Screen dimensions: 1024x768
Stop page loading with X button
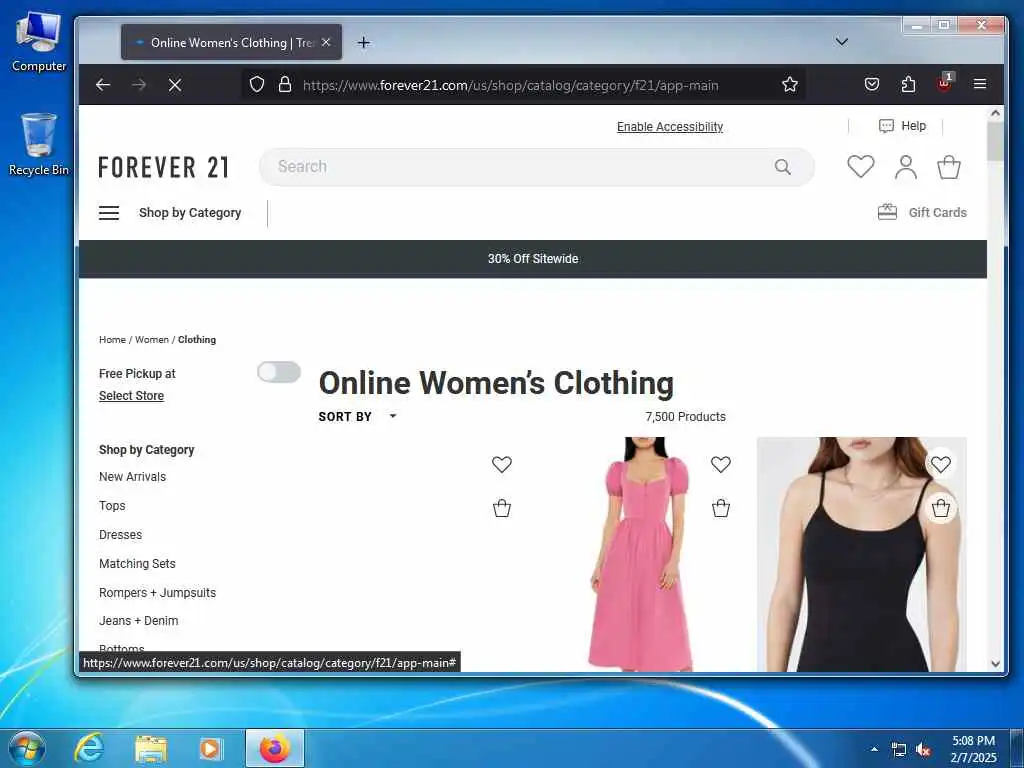(x=175, y=84)
